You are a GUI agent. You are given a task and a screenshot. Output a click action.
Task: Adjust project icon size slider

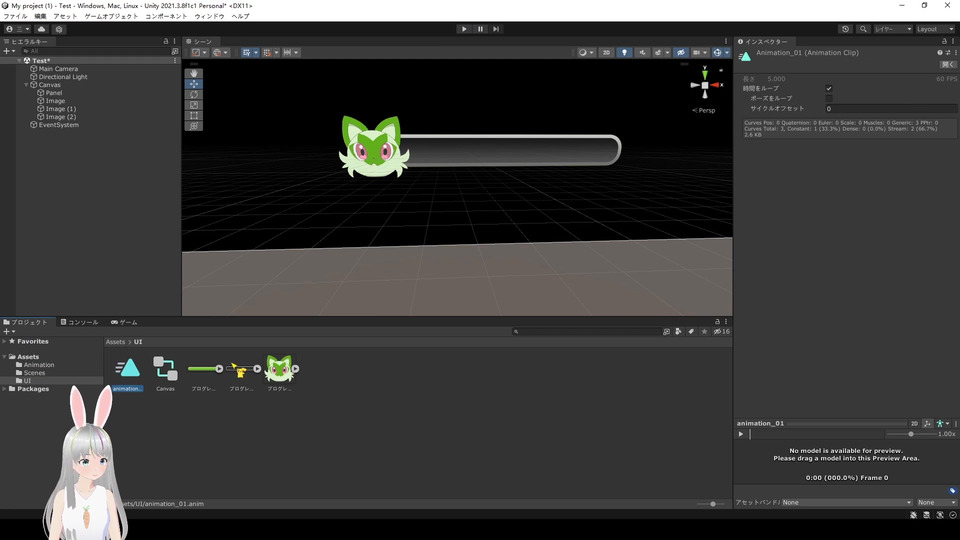click(713, 504)
